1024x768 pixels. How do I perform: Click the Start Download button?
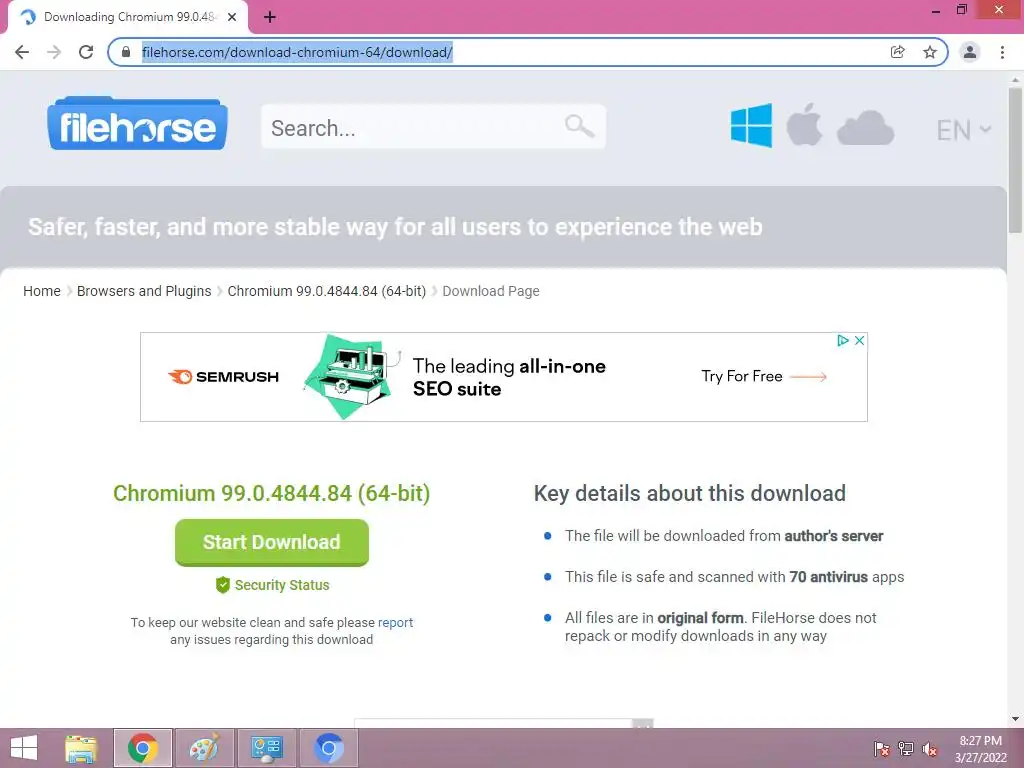tap(272, 542)
